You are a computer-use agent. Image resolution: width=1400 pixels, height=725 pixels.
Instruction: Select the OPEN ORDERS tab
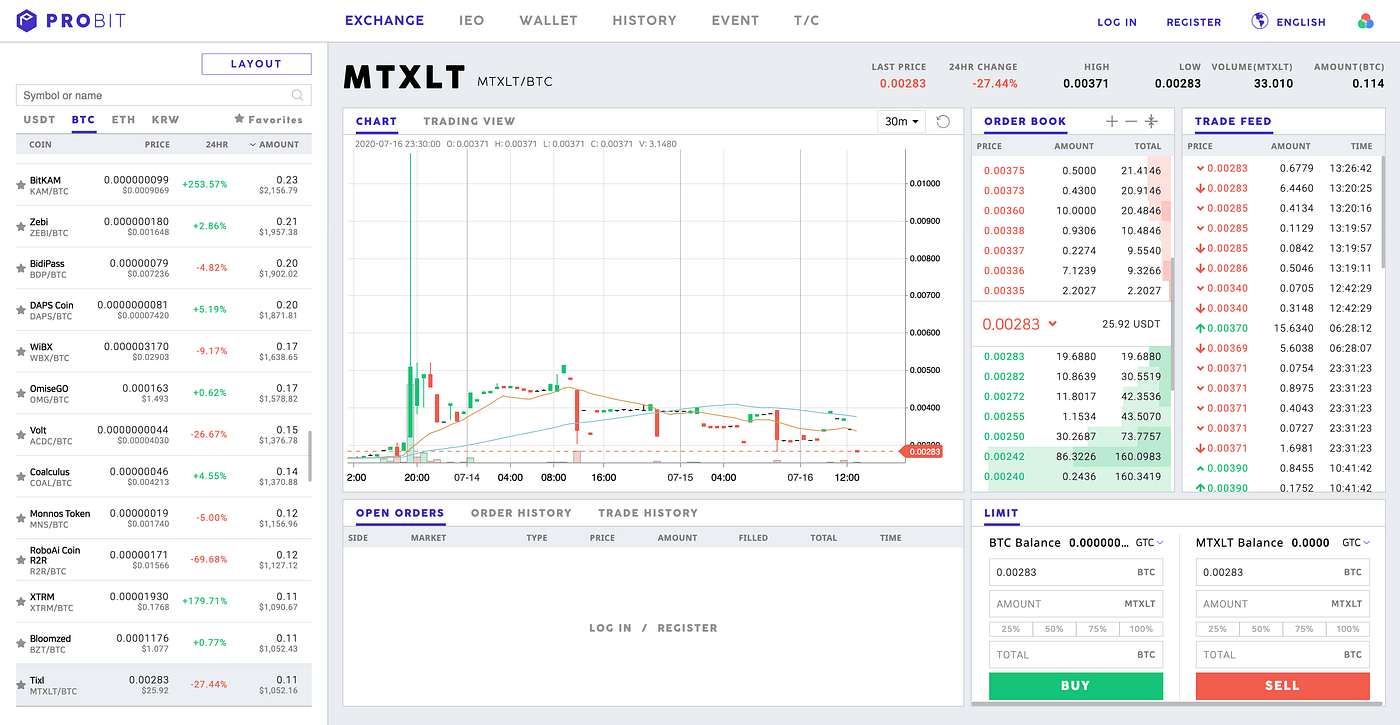[x=400, y=513]
